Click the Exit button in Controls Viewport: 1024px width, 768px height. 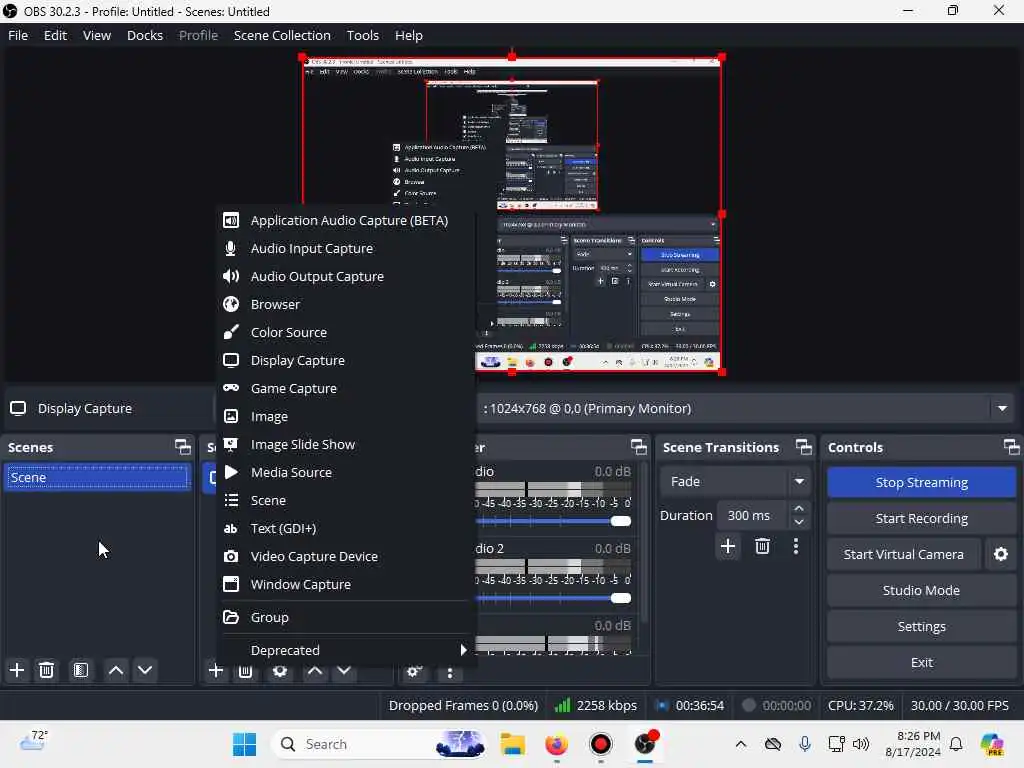(x=921, y=662)
